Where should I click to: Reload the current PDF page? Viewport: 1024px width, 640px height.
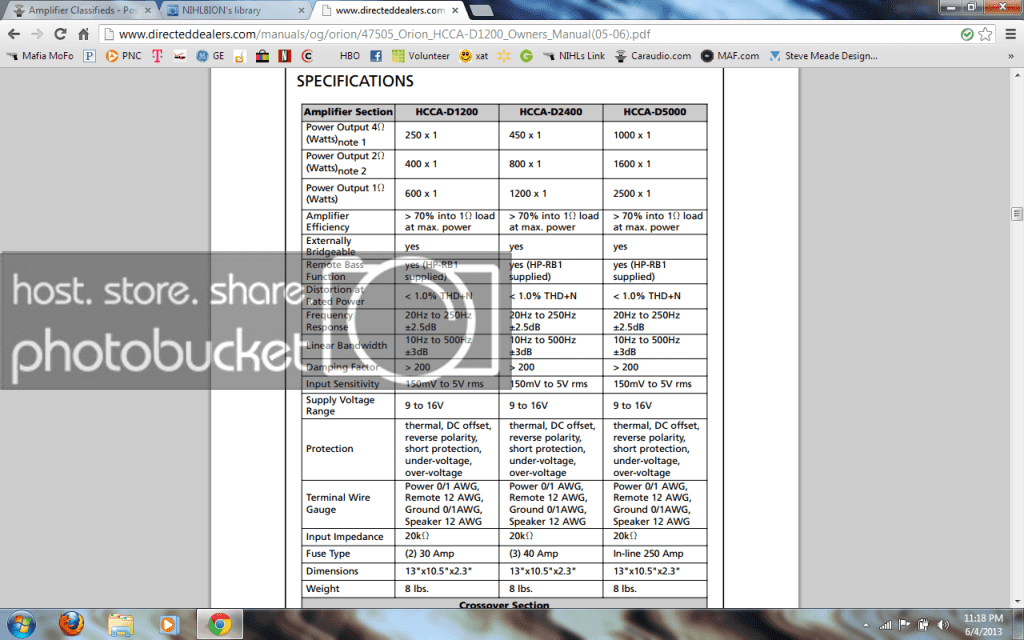click(x=60, y=34)
